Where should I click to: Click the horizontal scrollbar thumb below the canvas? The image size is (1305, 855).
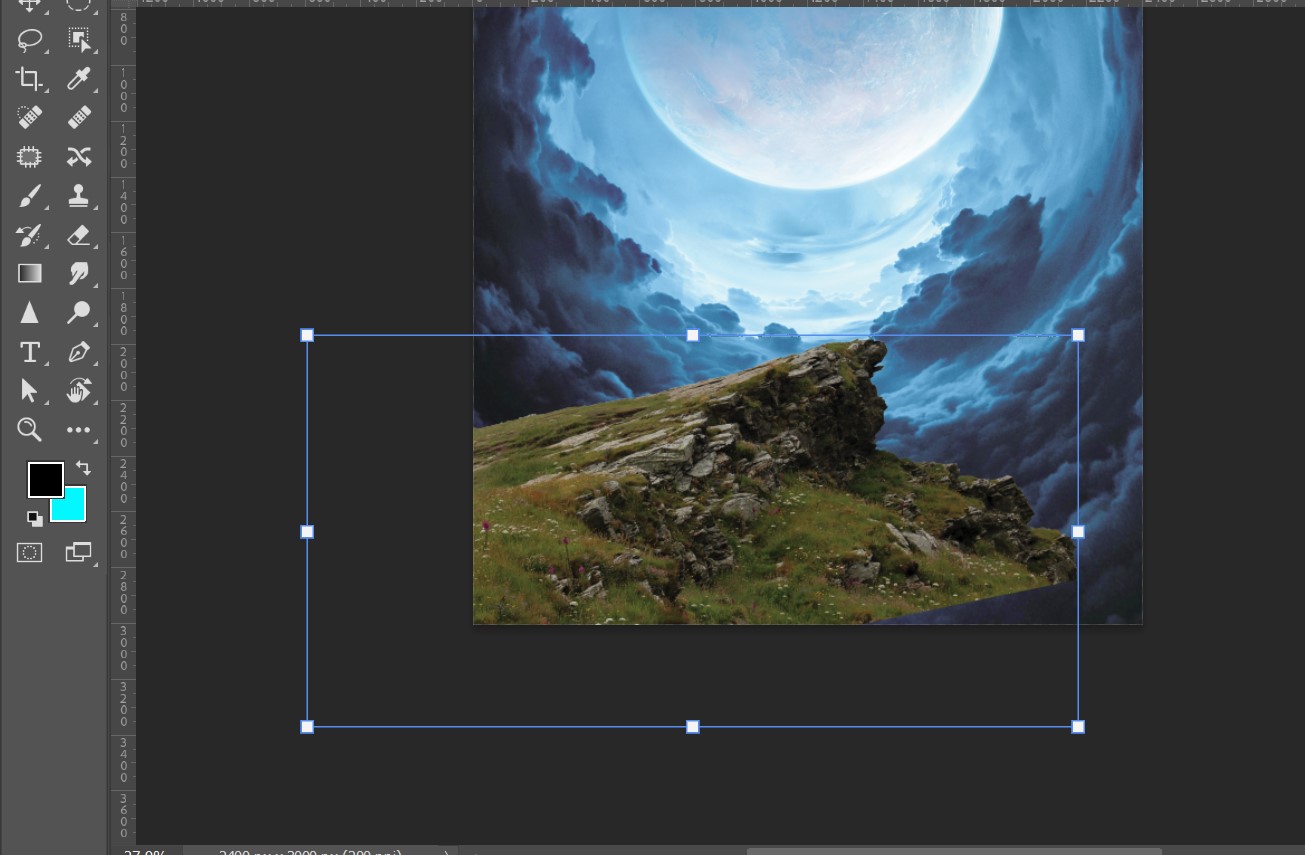click(954, 851)
